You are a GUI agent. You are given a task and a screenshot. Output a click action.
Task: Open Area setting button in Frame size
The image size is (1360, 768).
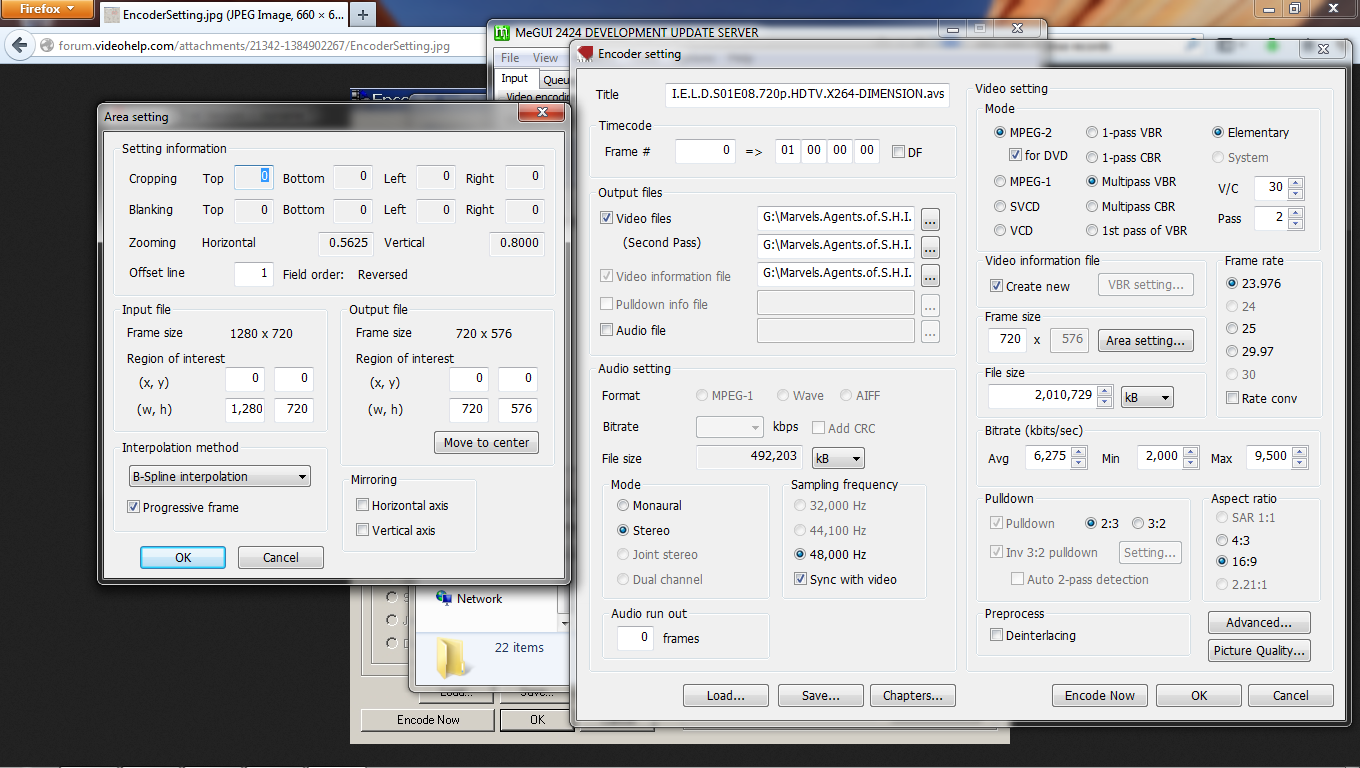(x=1146, y=340)
